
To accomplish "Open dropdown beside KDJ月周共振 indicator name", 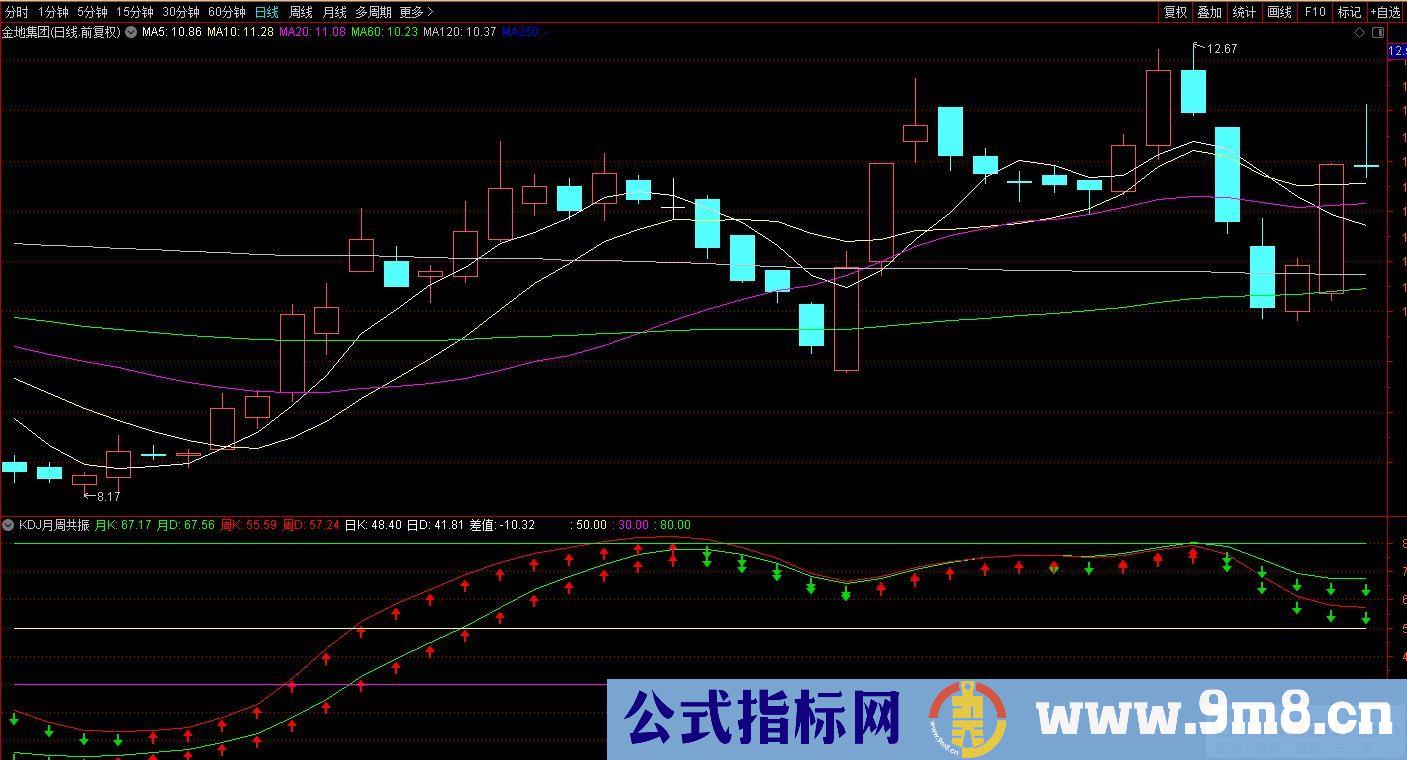I will point(9,525).
